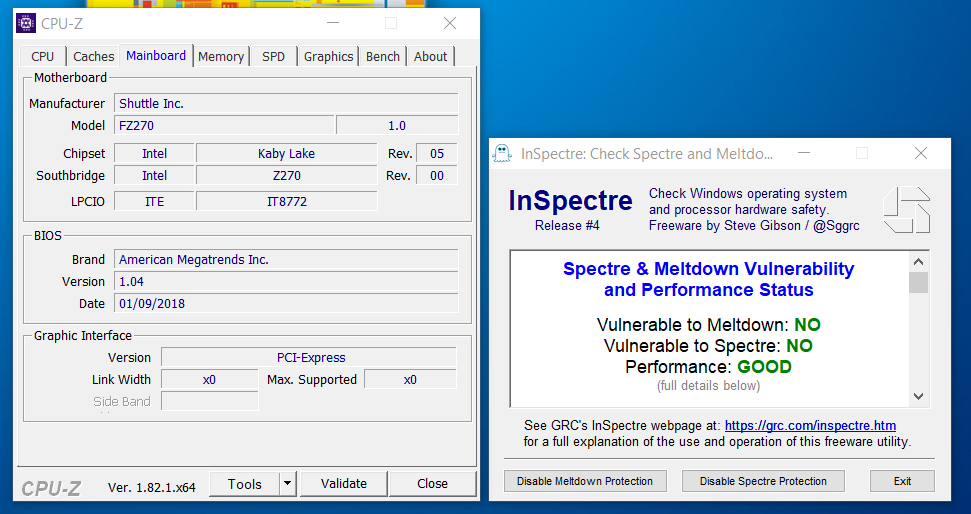Expand the Tools dropdown arrow
Screen dimensions: 971x514
(287, 484)
